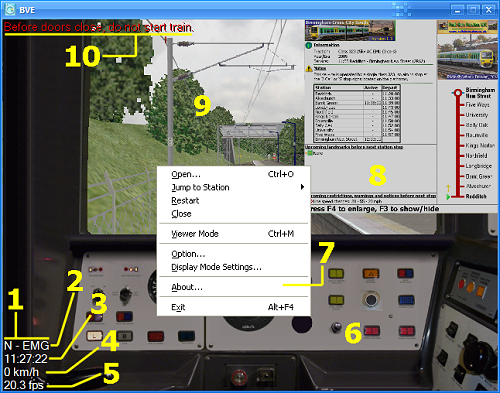Click the green current-position arrow beside Redditch
This screenshot has width=500, height=393.
point(448,197)
